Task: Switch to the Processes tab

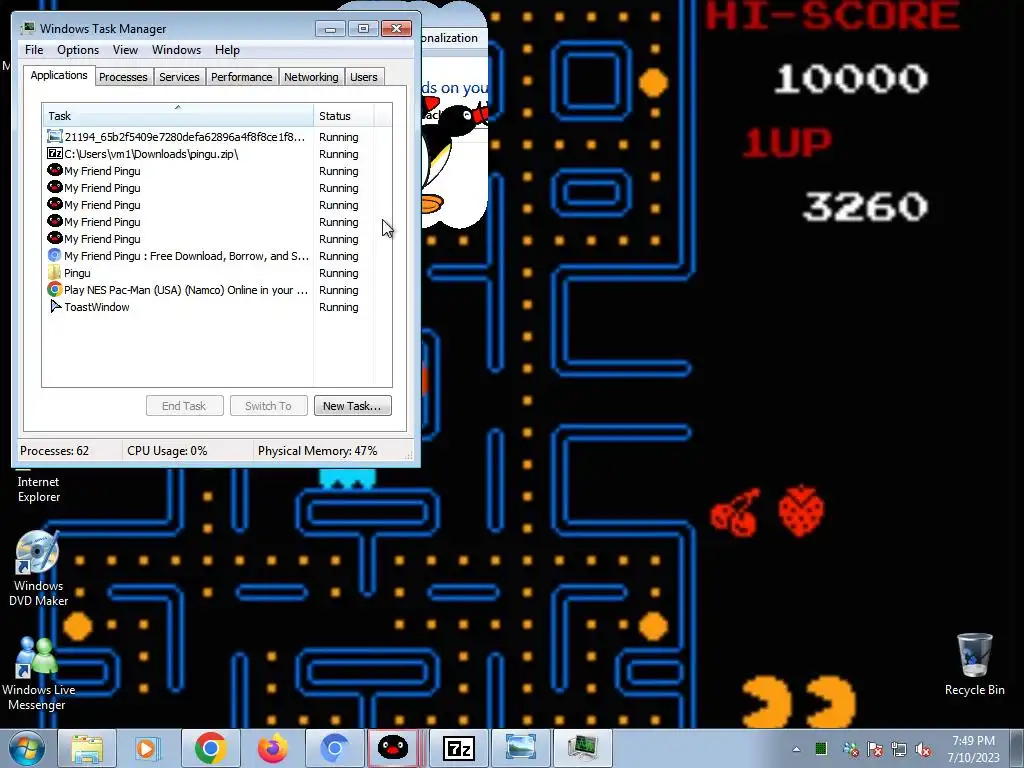Action: point(123,77)
